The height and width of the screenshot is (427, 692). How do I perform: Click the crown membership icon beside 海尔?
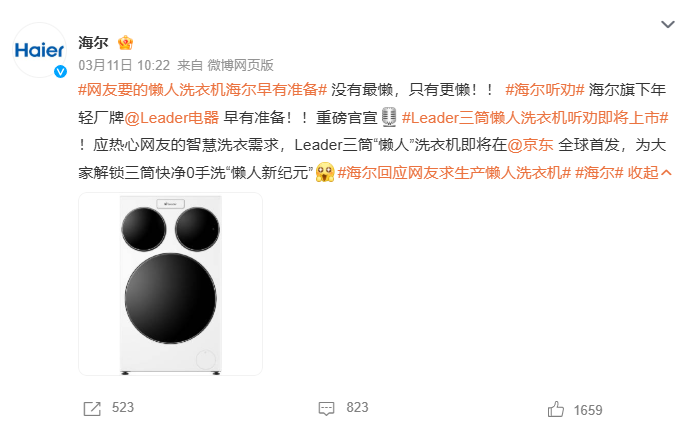125,43
